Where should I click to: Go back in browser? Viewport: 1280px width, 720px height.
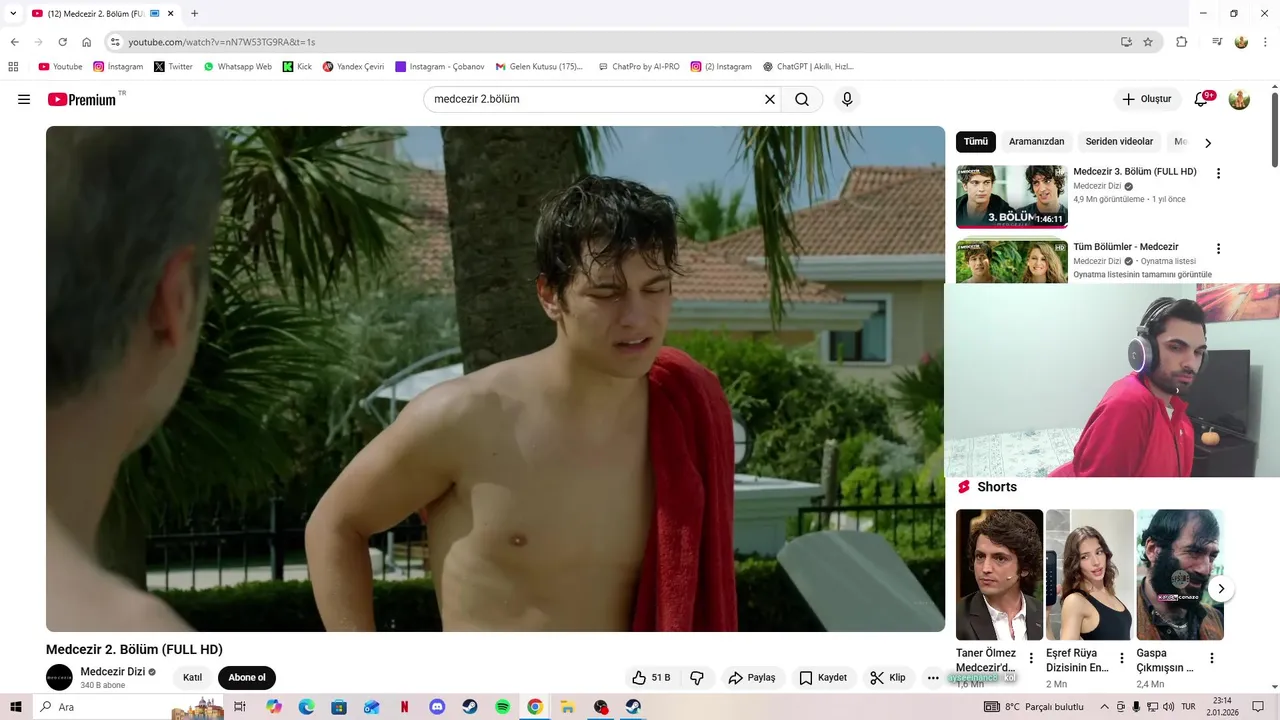[15, 42]
